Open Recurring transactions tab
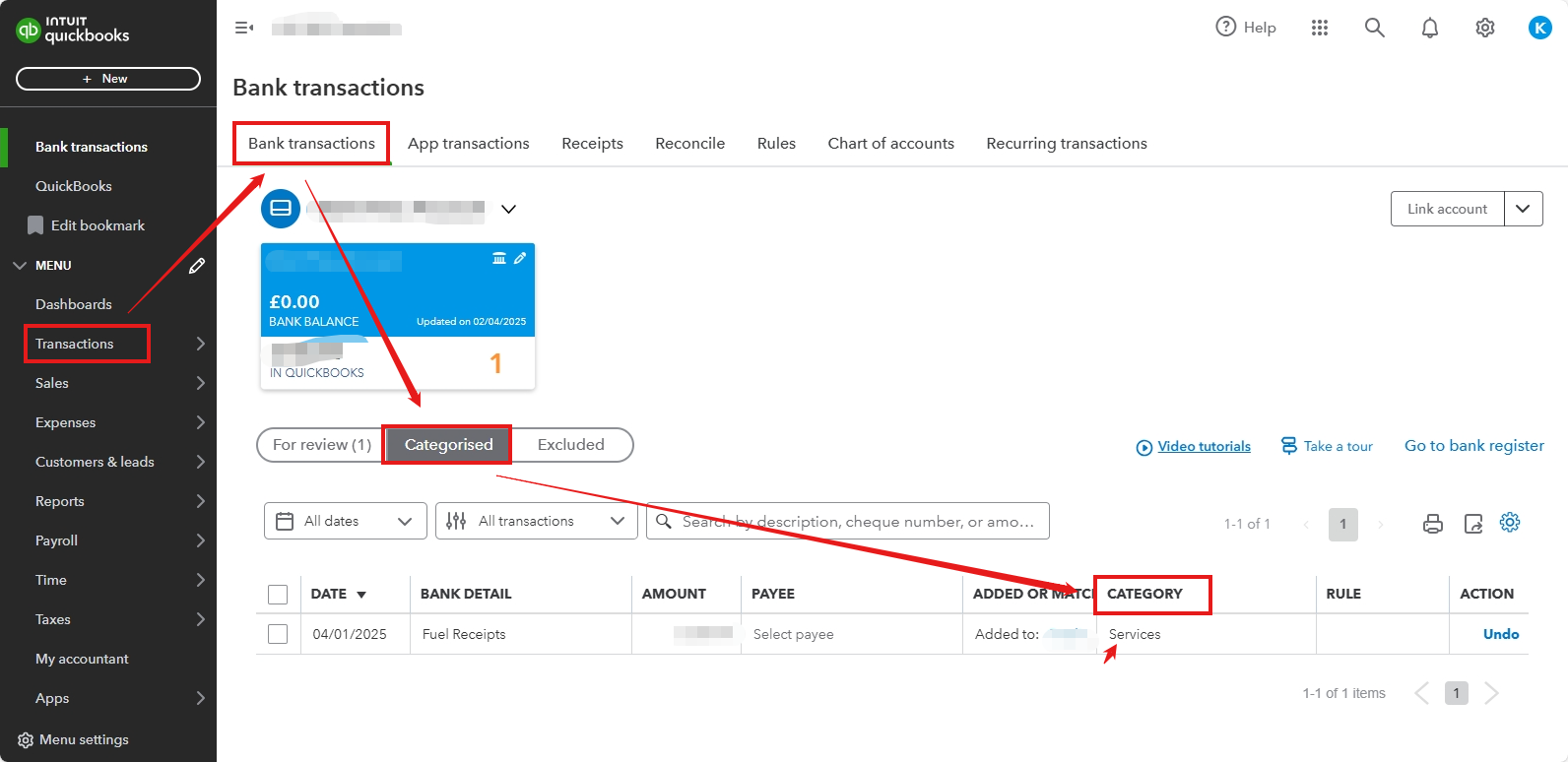 coord(1067,144)
